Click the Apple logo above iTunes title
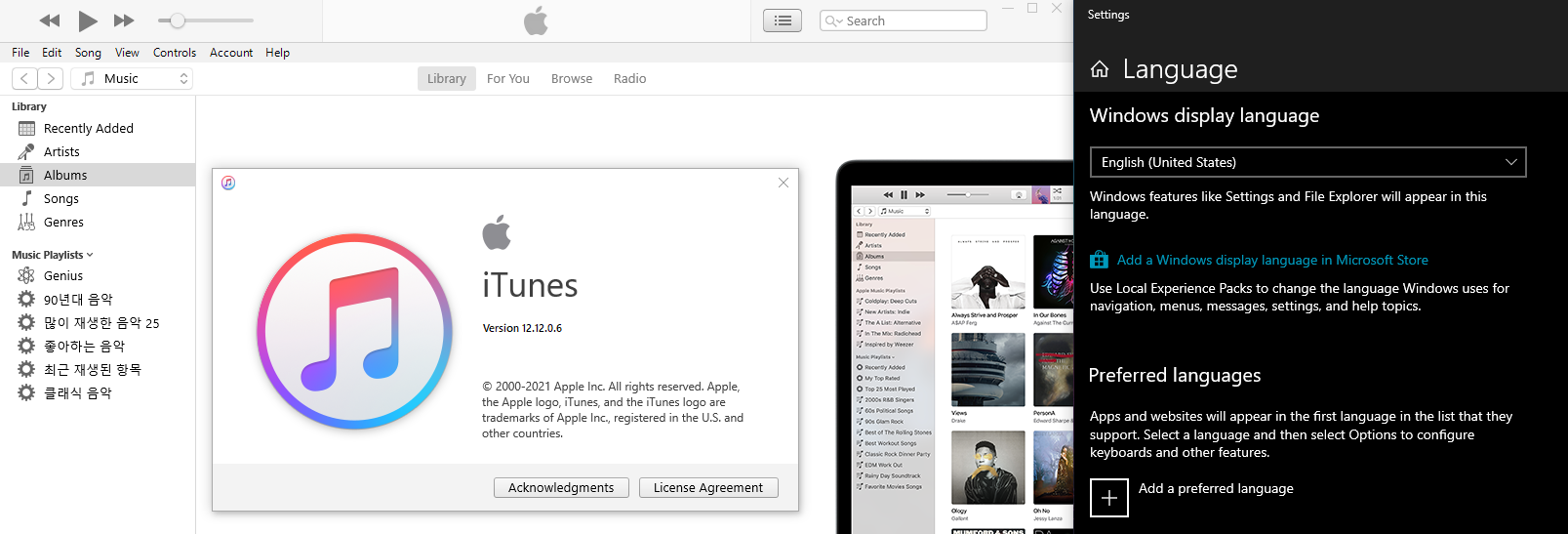 point(497,231)
